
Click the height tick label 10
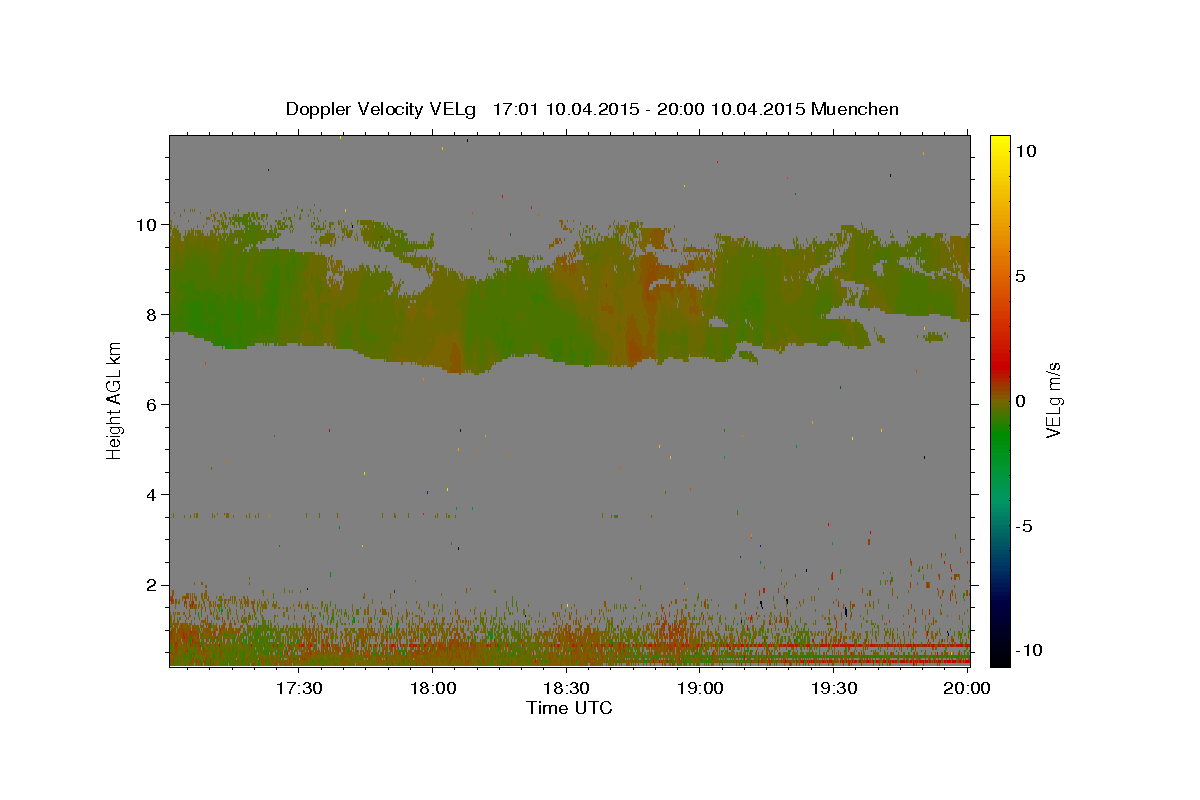pos(149,225)
